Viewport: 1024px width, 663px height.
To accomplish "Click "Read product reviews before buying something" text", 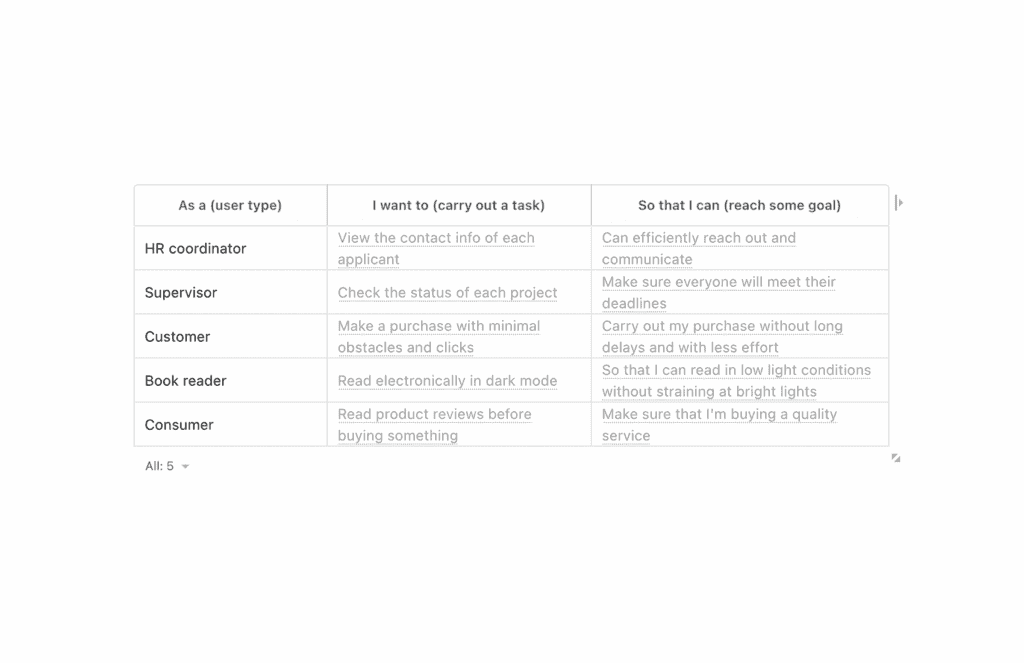I will coord(434,415).
